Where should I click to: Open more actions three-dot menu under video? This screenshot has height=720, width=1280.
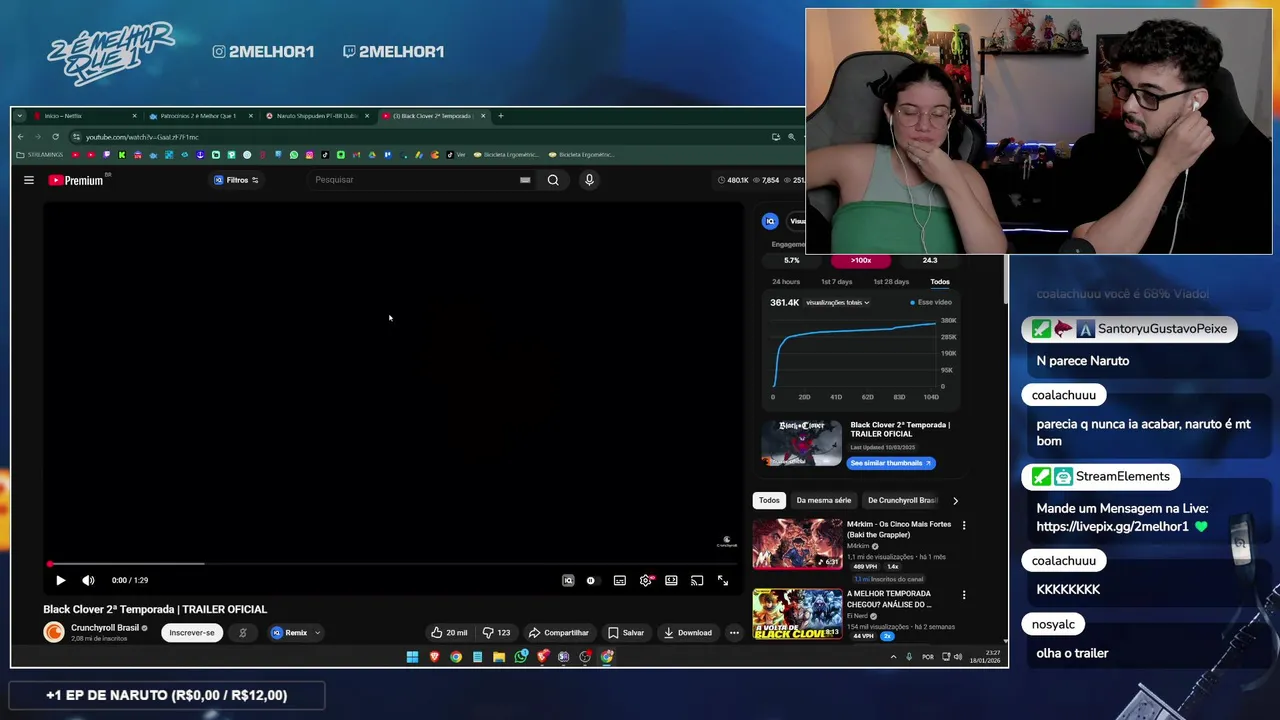click(734, 632)
